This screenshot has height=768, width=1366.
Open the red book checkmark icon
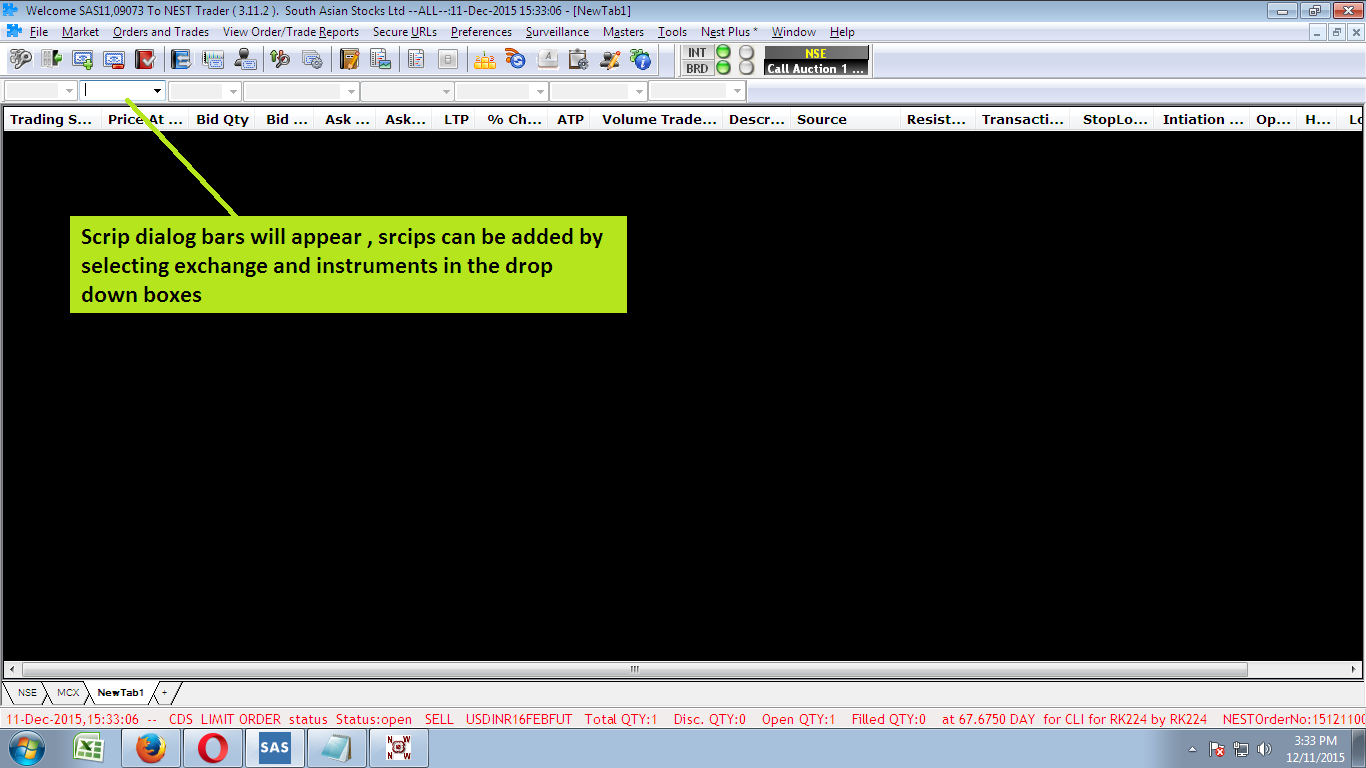point(145,60)
